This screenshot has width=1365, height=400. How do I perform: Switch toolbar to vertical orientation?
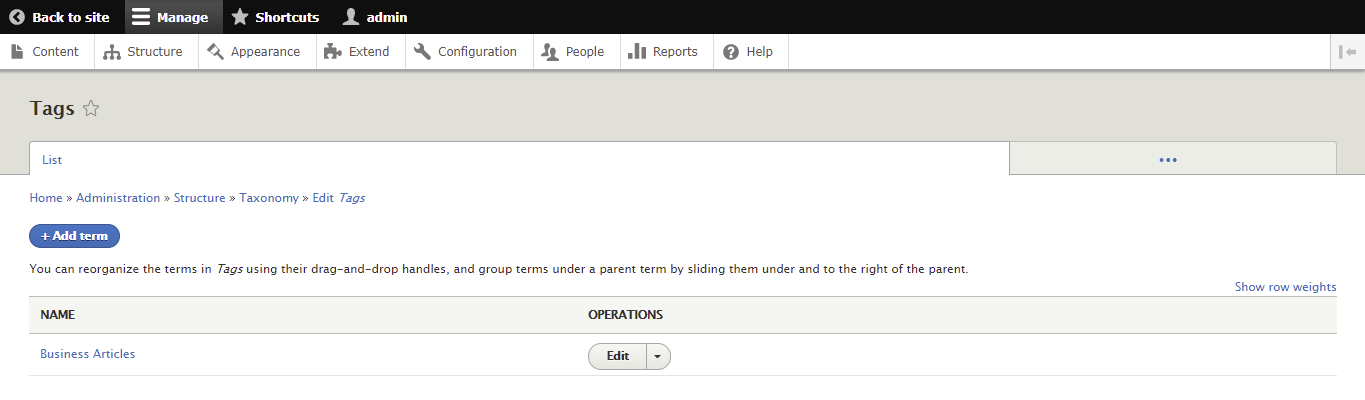[1348, 52]
